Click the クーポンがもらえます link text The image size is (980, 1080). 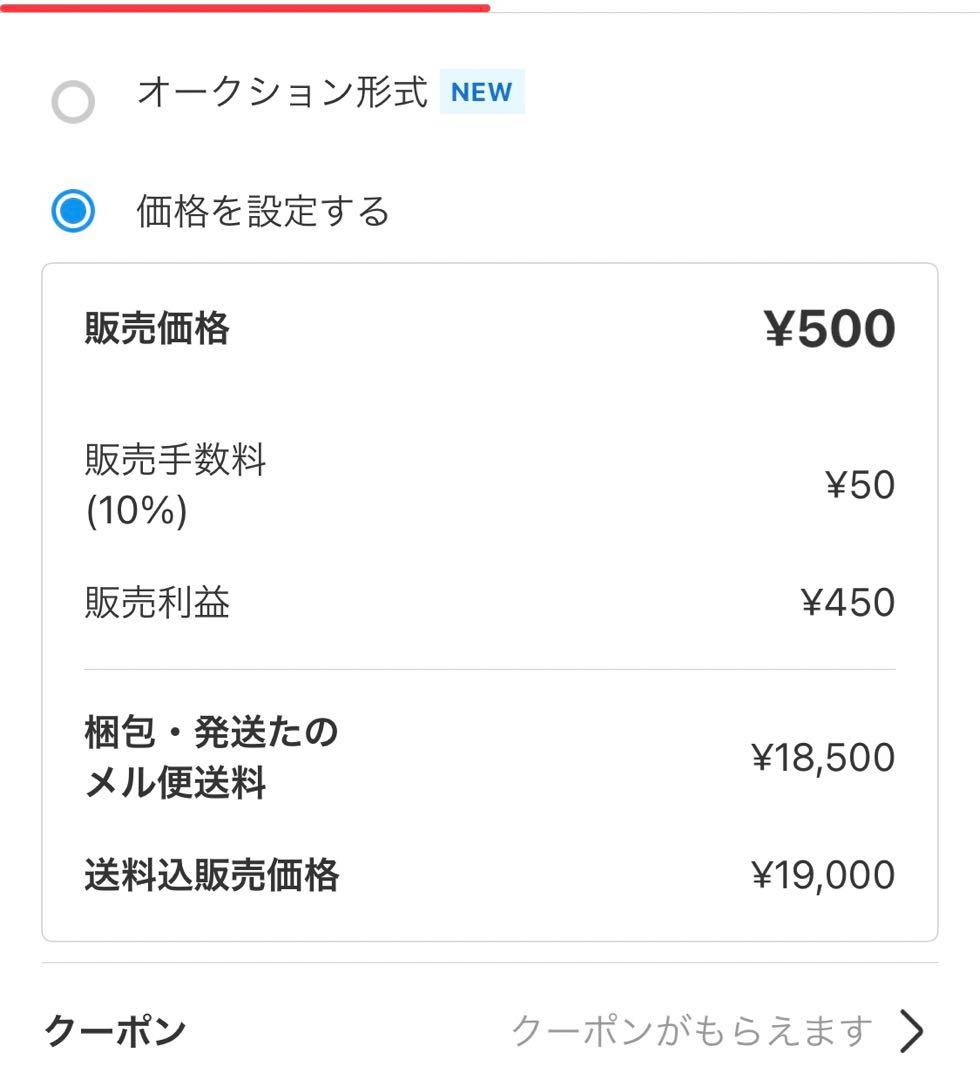[693, 1029]
